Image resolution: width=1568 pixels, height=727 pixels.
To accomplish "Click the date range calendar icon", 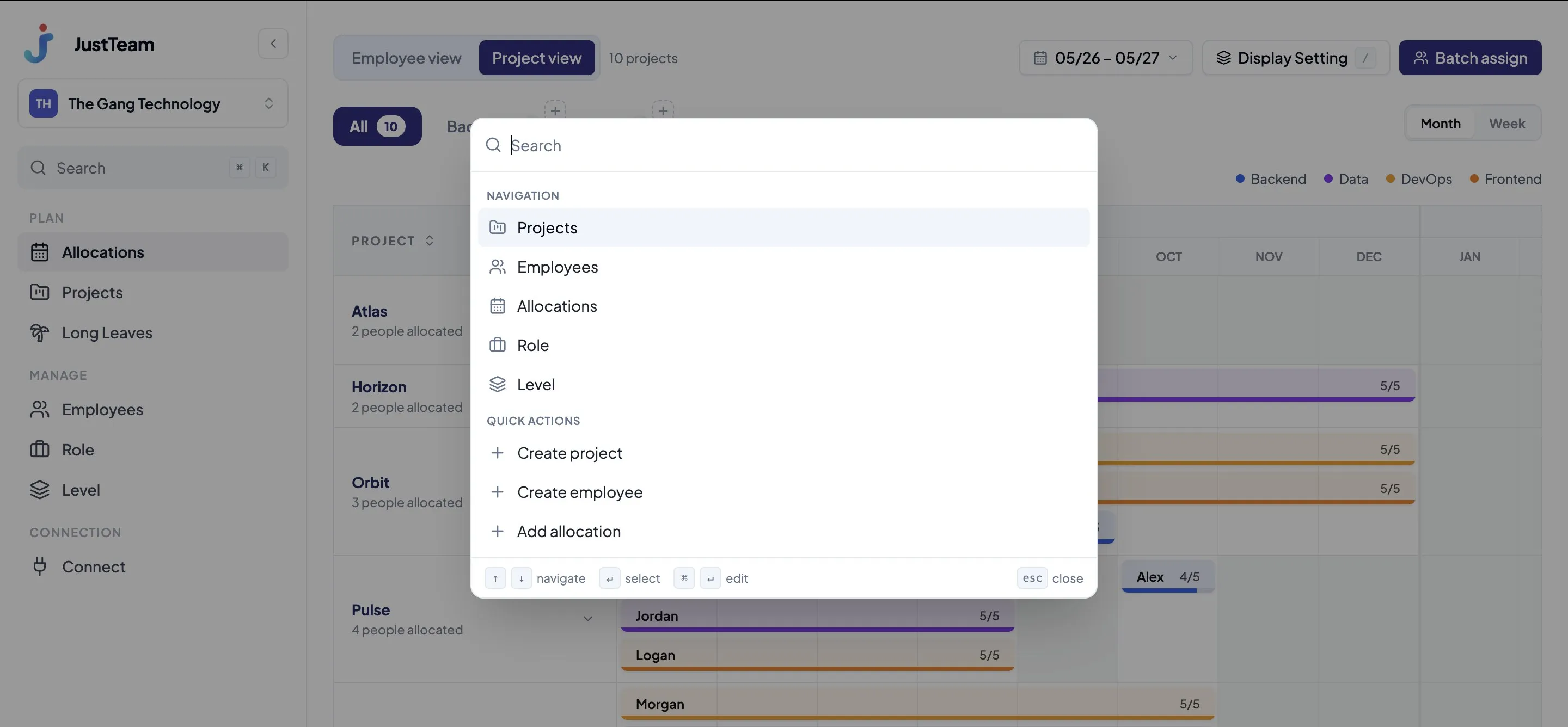I will [x=1040, y=58].
